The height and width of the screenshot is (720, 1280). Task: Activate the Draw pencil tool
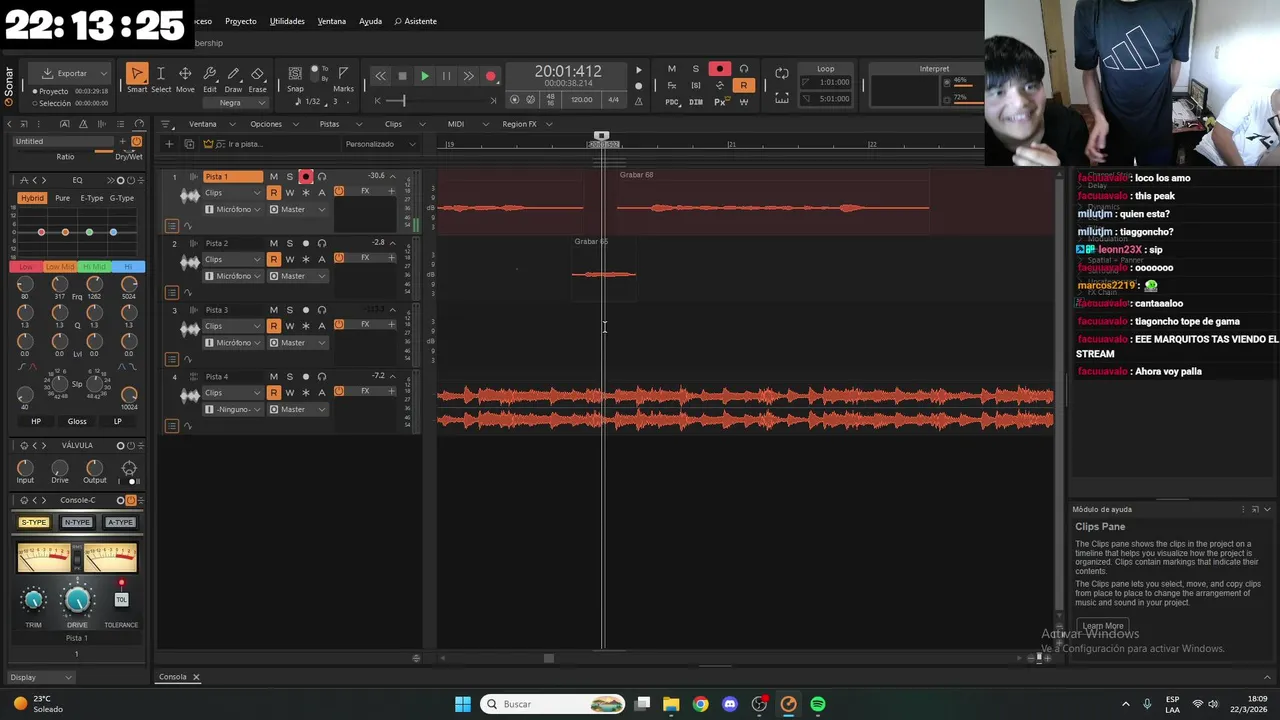click(x=233, y=74)
